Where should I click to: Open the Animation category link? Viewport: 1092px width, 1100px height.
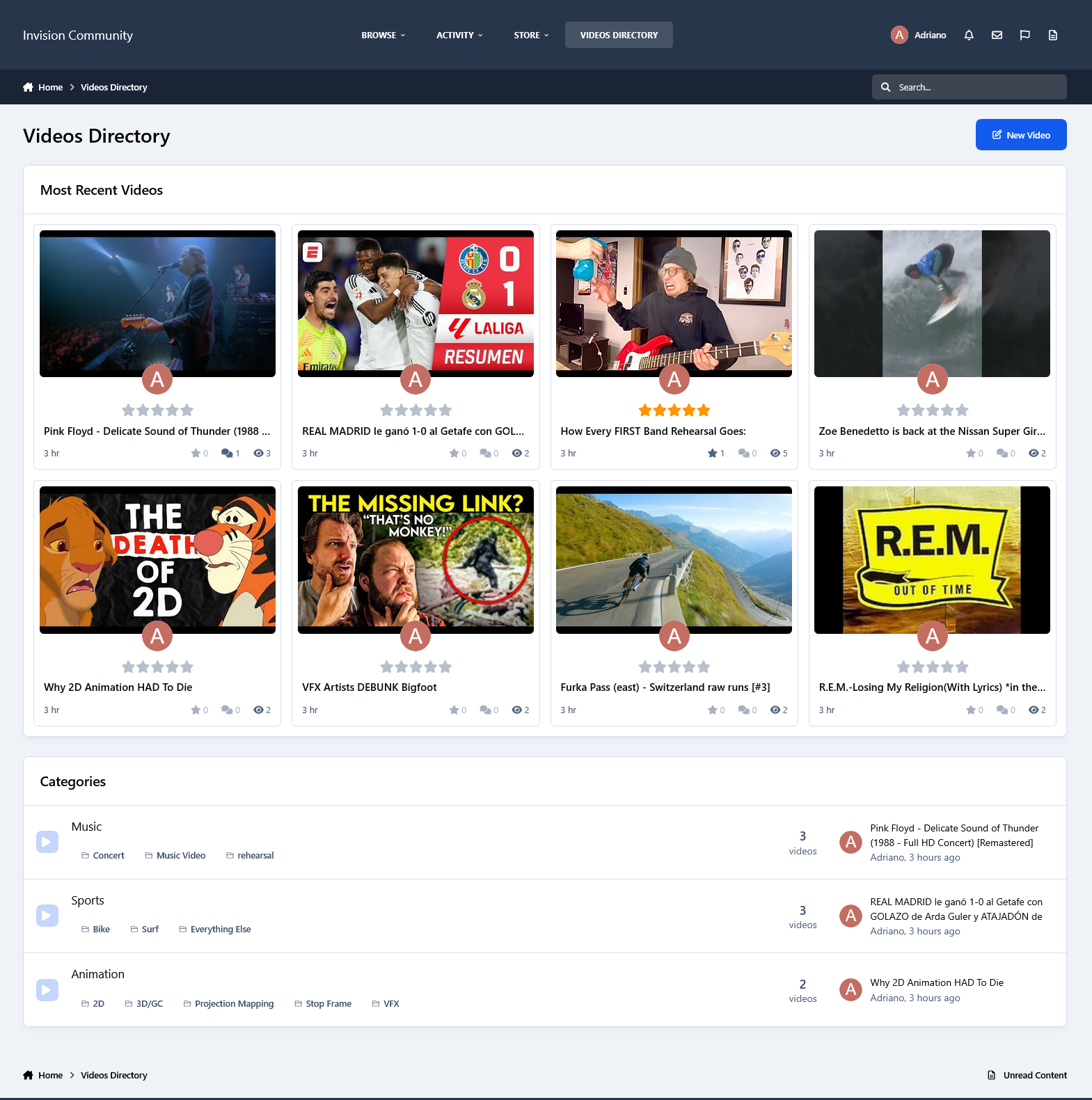(x=98, y=974)
